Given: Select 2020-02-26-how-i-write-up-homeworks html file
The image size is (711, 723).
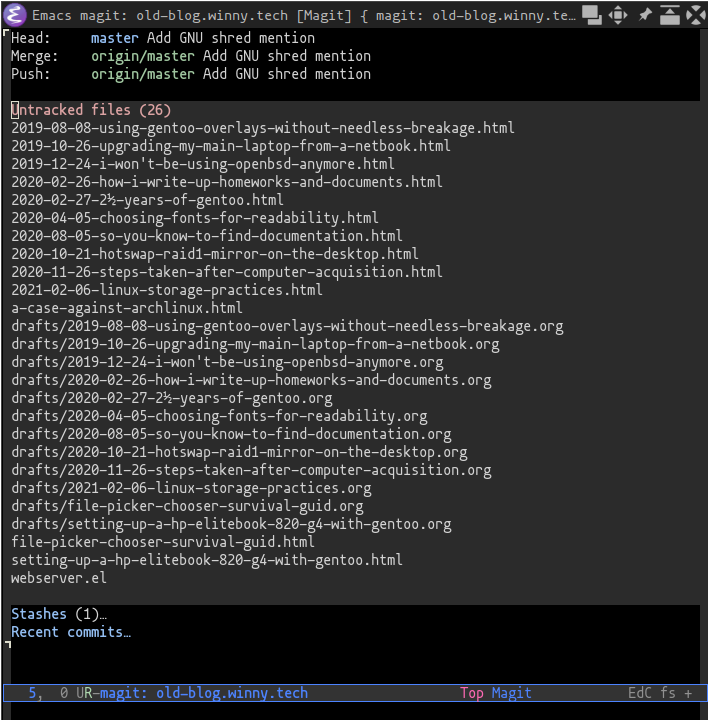Looking at the screenshot, I should [x=227, y=182].
